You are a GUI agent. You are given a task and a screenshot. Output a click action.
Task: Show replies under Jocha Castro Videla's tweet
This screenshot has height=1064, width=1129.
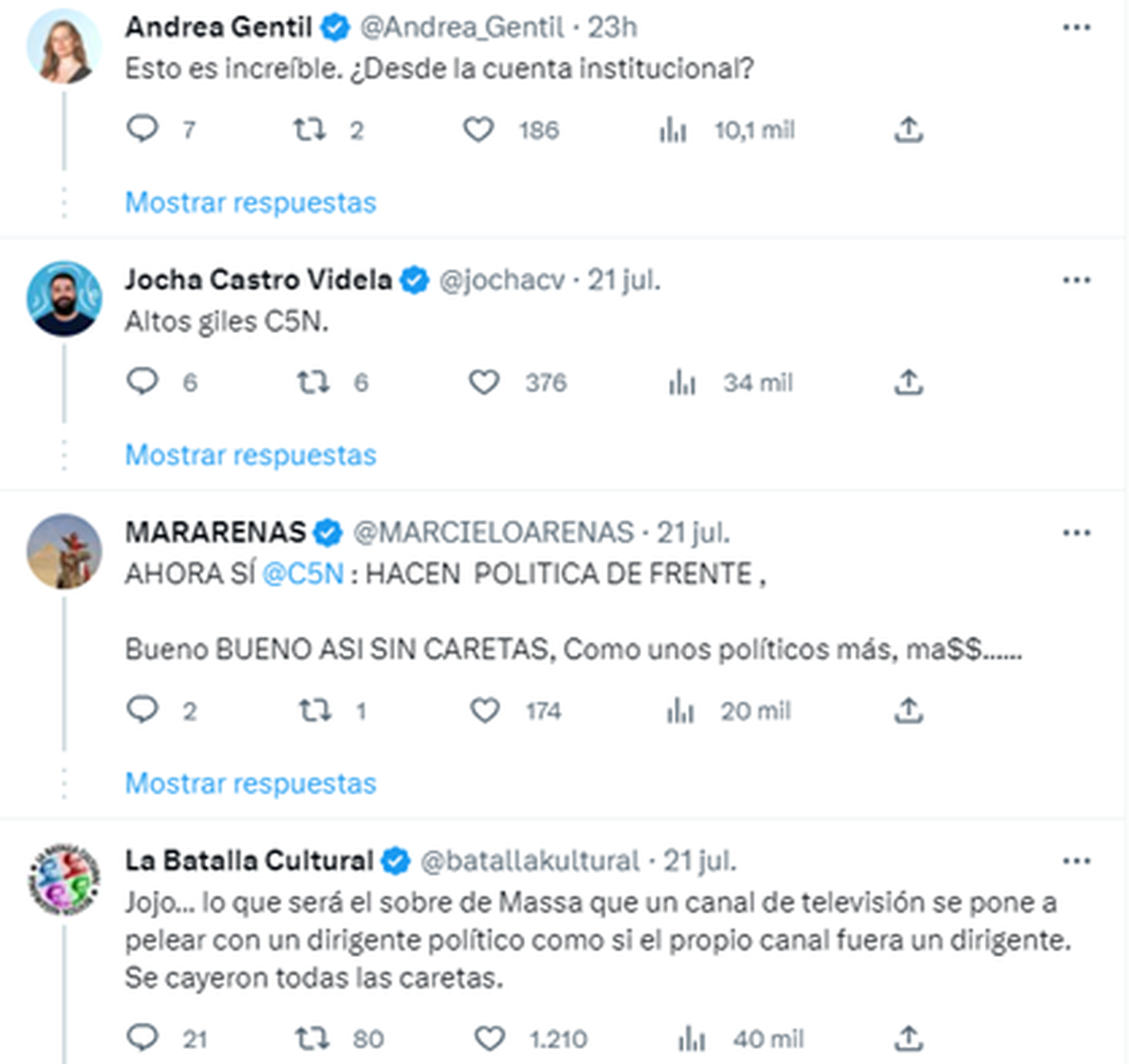250,455
